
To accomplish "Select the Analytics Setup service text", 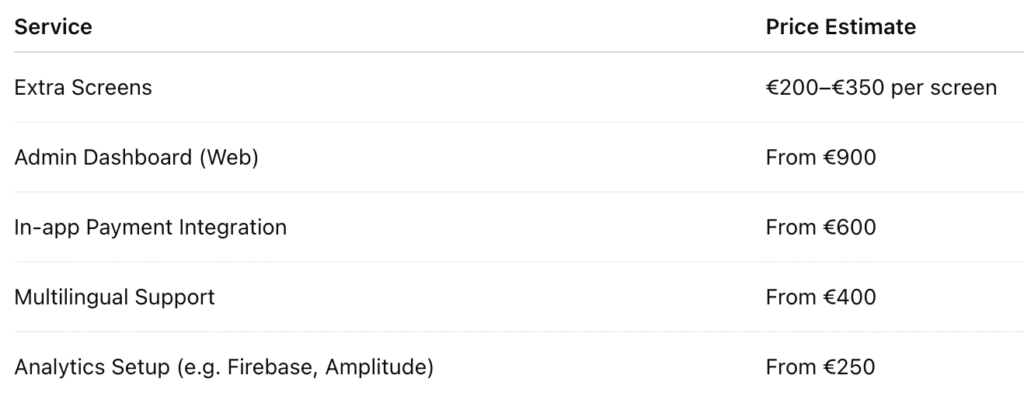I will coord(223,367).
